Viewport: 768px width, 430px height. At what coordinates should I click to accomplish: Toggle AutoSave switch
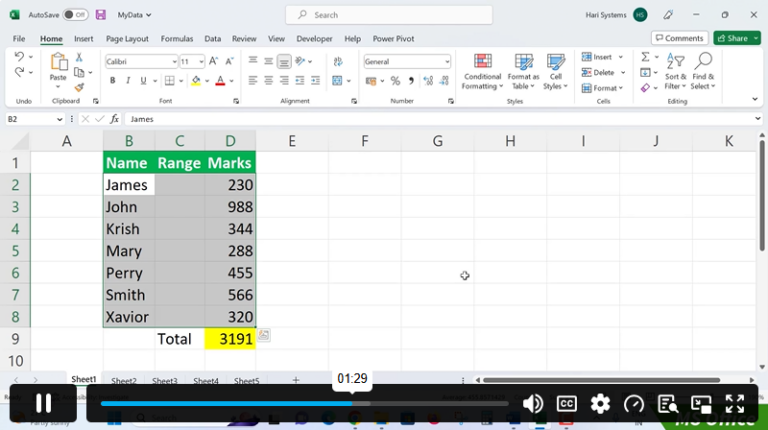pos(75,15)
